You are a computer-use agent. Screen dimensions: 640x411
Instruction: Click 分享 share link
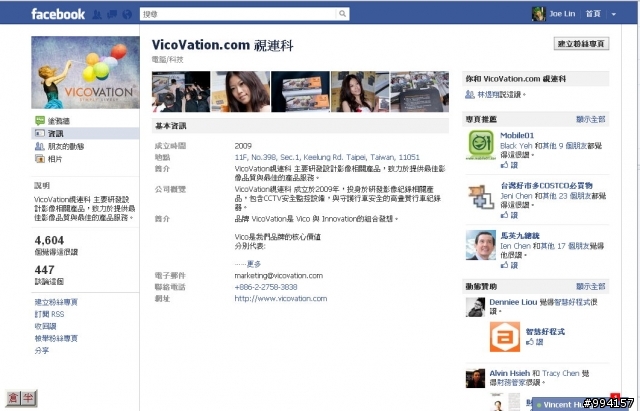42,350
